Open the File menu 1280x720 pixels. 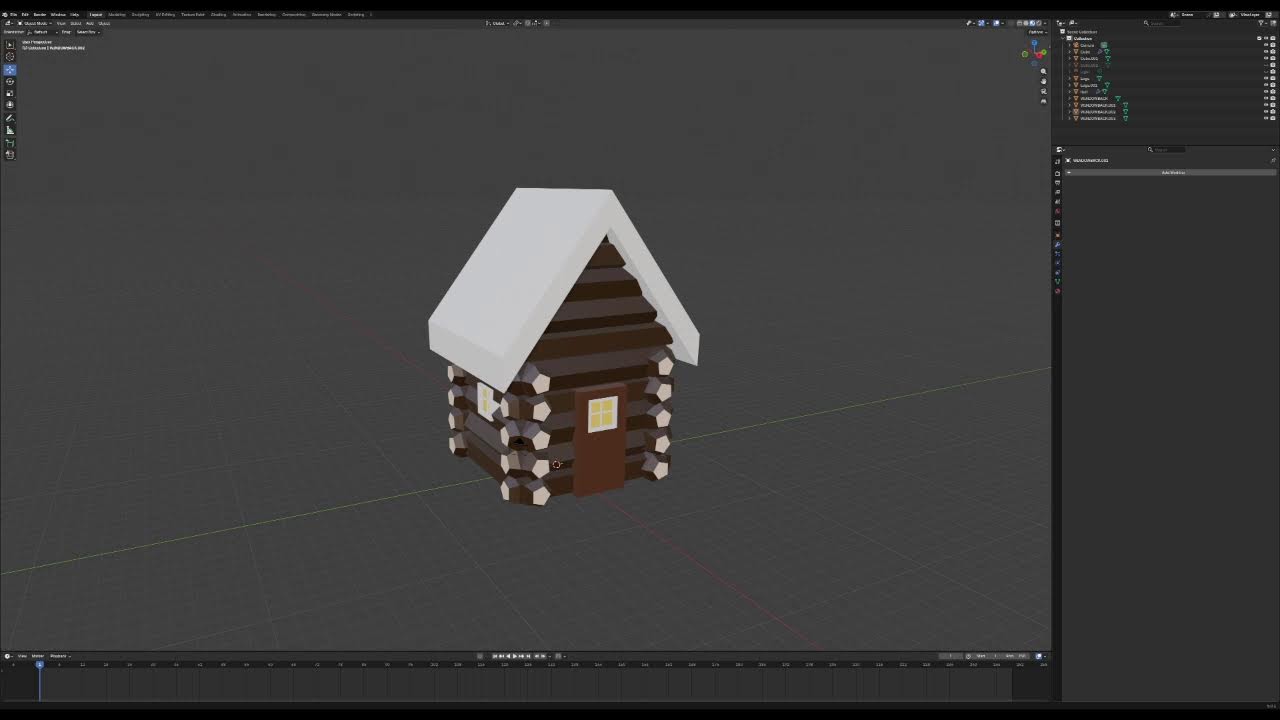(13, 15)
